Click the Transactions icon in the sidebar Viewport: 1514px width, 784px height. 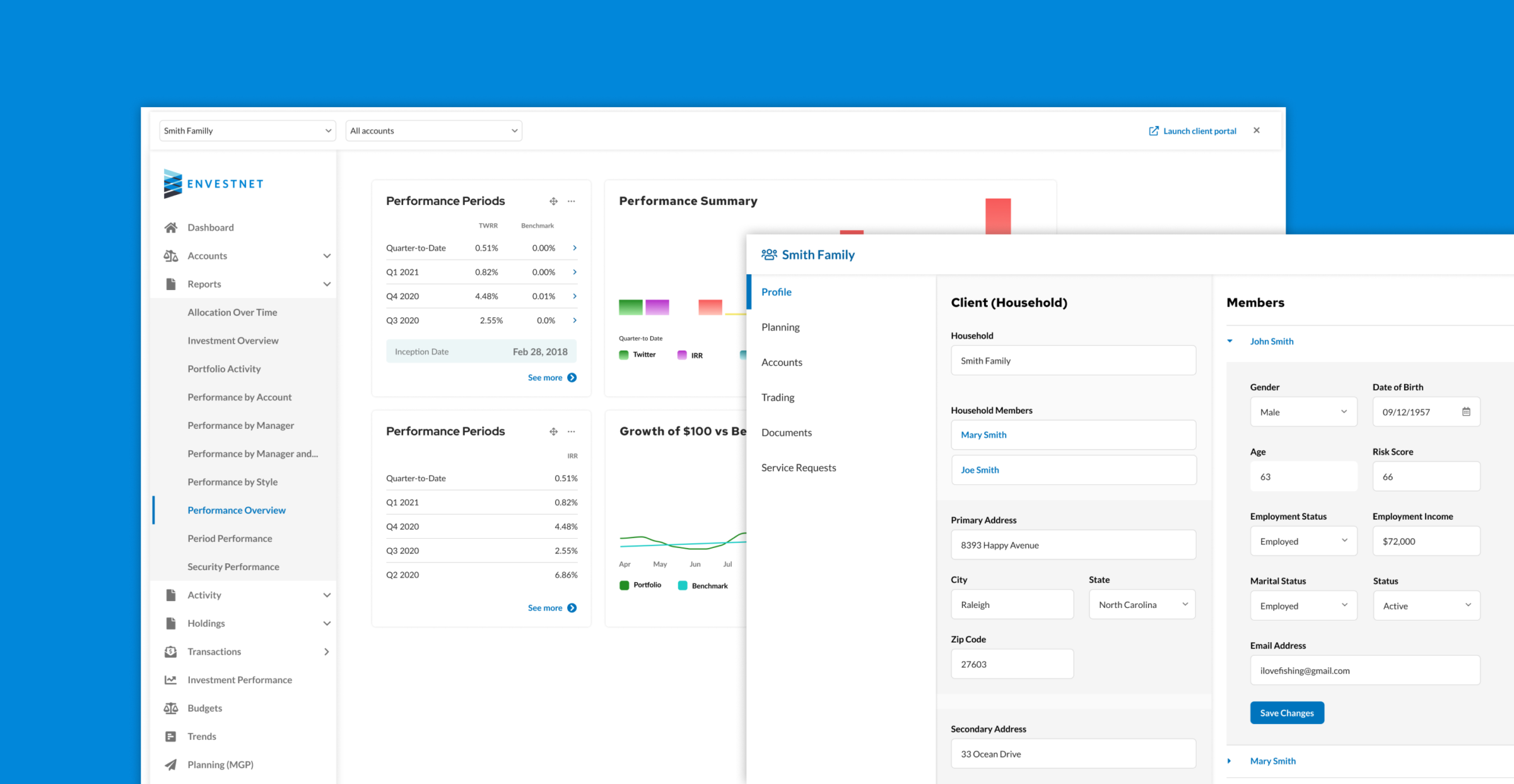pos(170,651)
